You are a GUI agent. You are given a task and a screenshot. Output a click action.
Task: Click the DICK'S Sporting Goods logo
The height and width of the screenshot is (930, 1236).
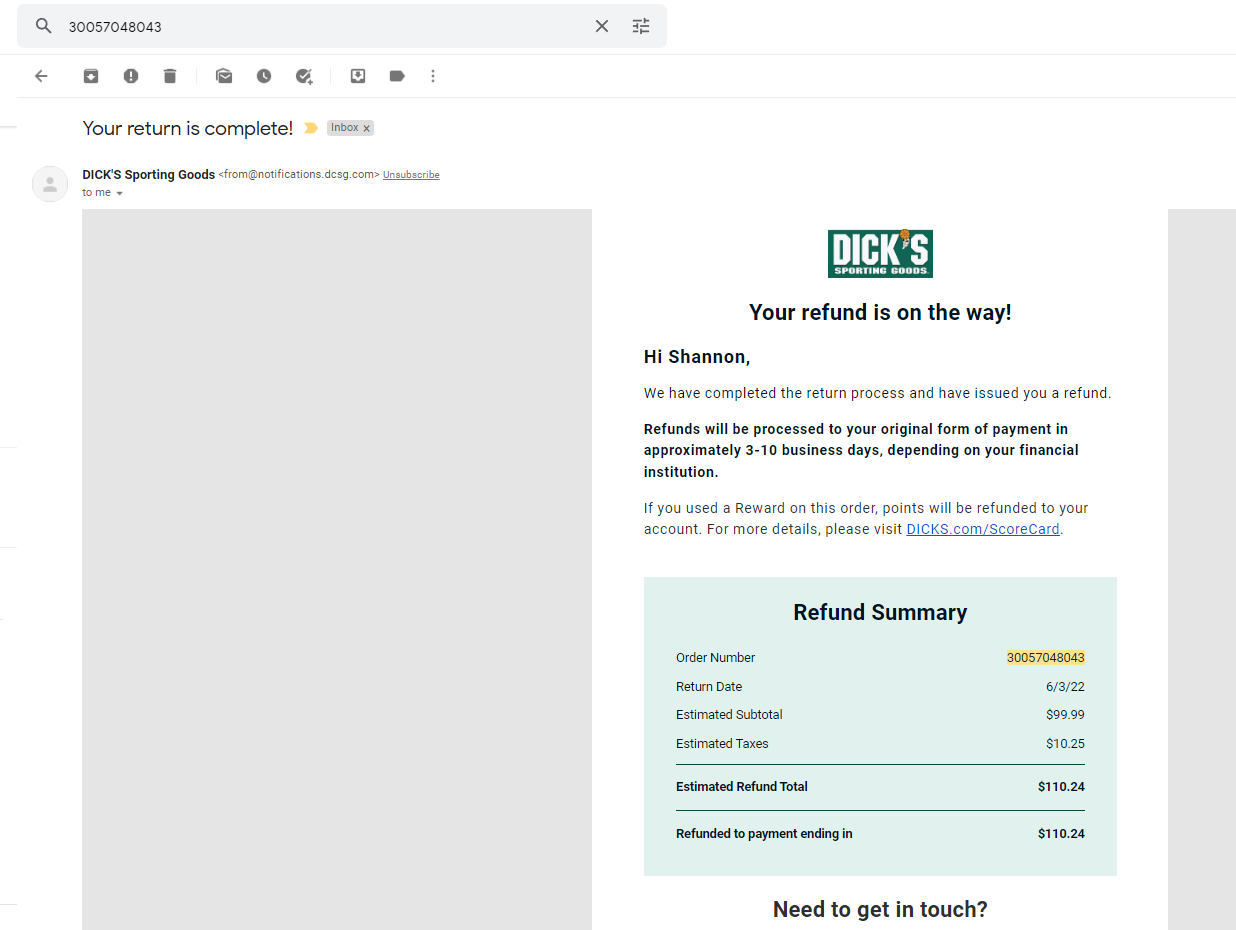880,254
